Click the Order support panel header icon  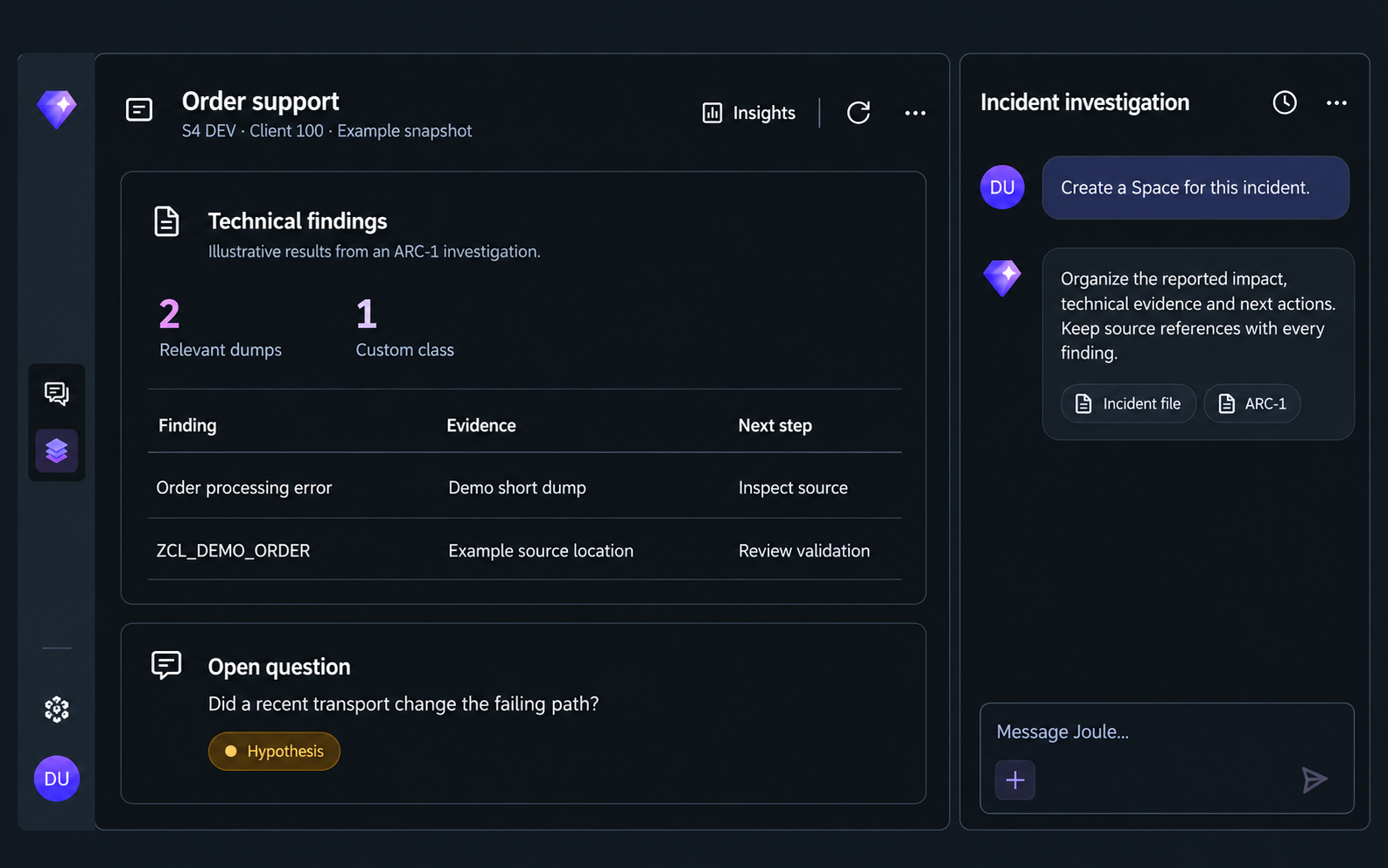pos(139,109)
